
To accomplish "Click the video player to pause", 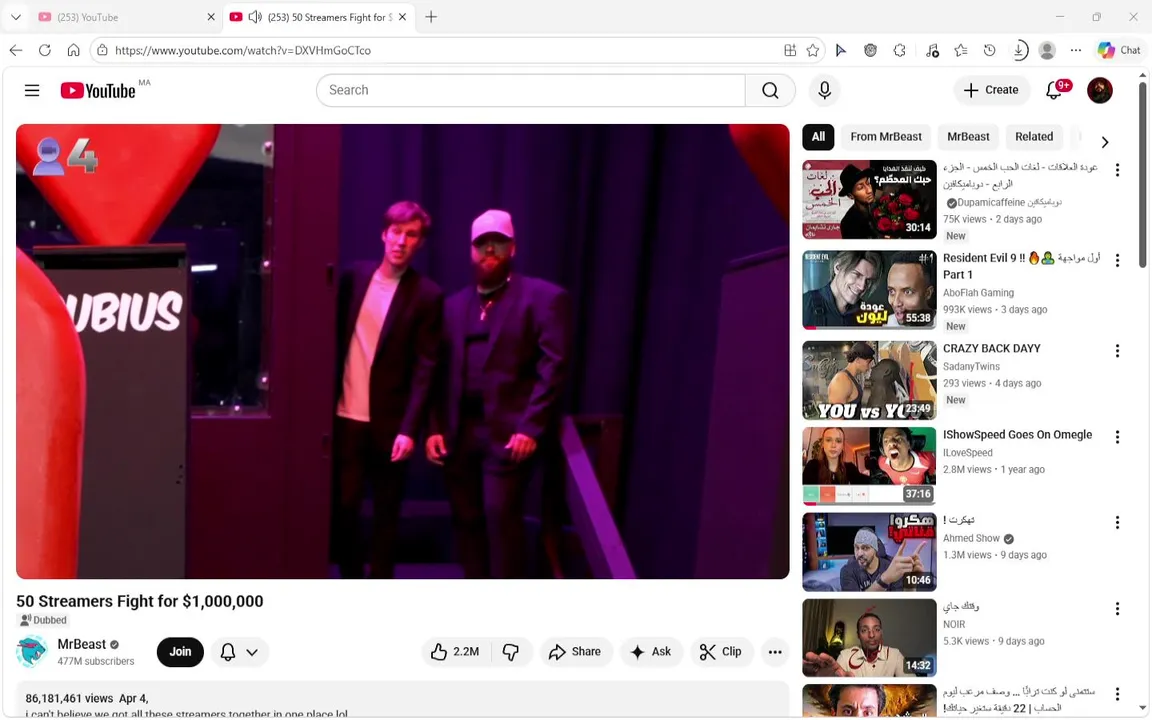I will pyautogui.click(x=403, y=351).
